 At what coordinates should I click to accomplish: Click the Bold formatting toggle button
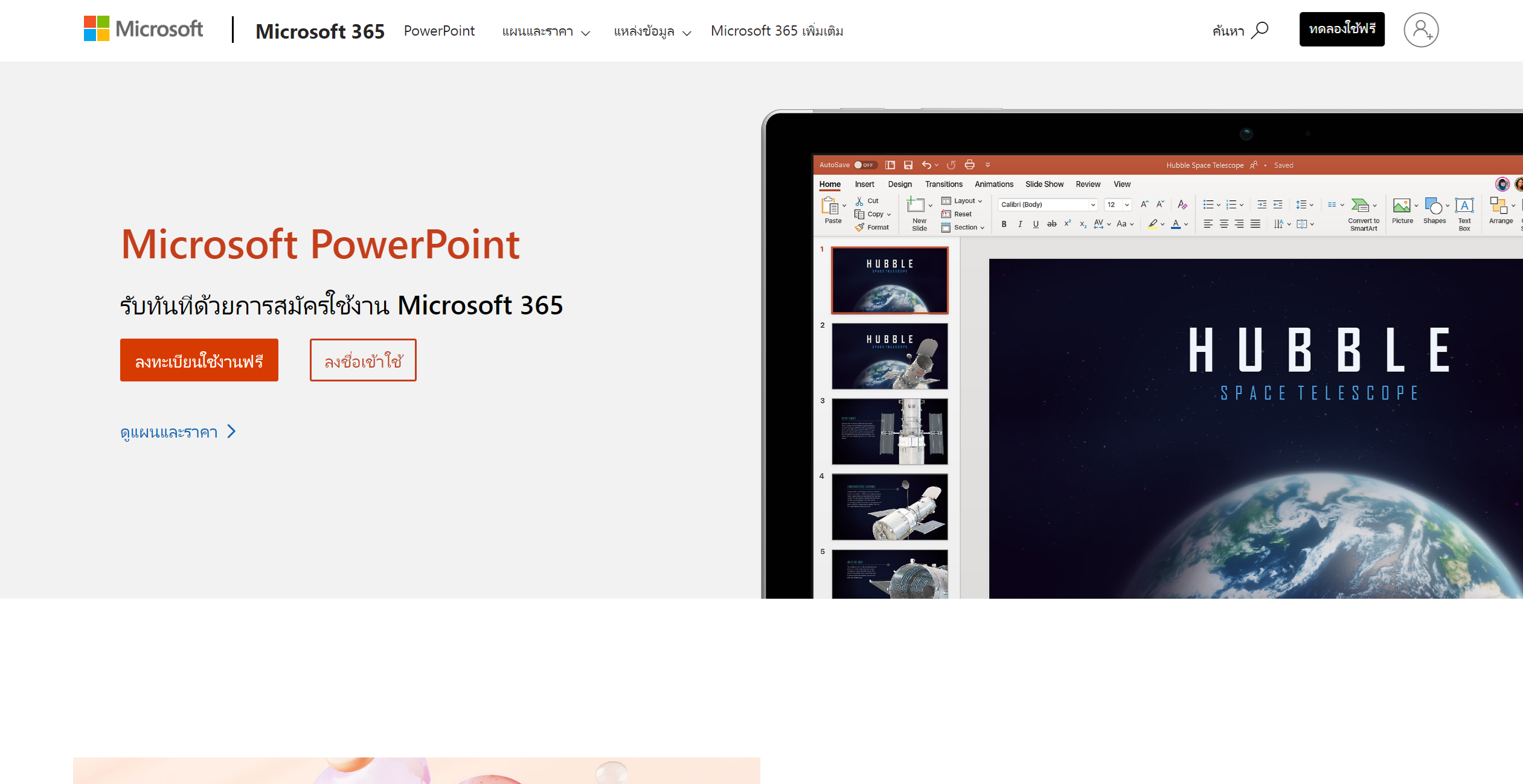1004,225
